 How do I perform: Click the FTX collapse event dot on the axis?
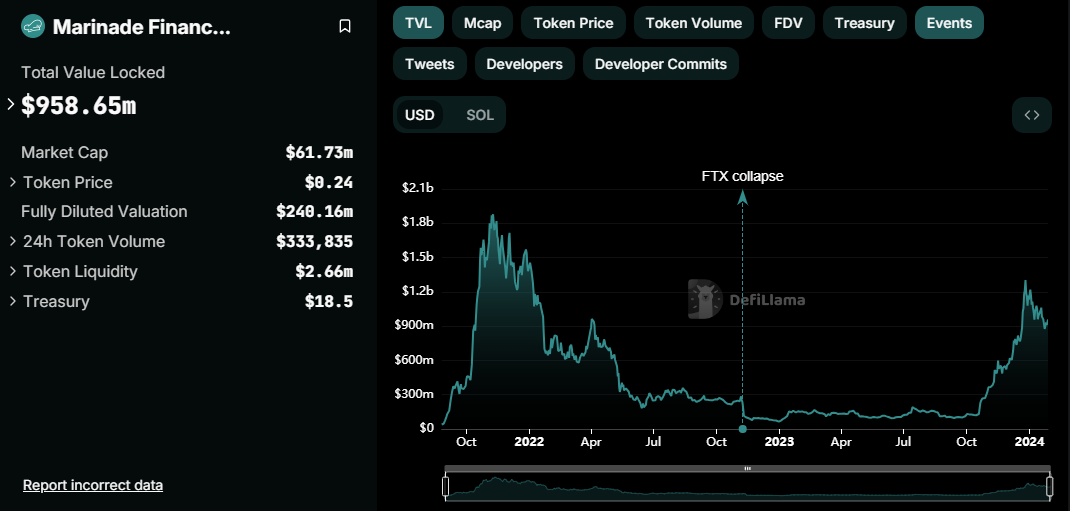[x=742, y=428]
